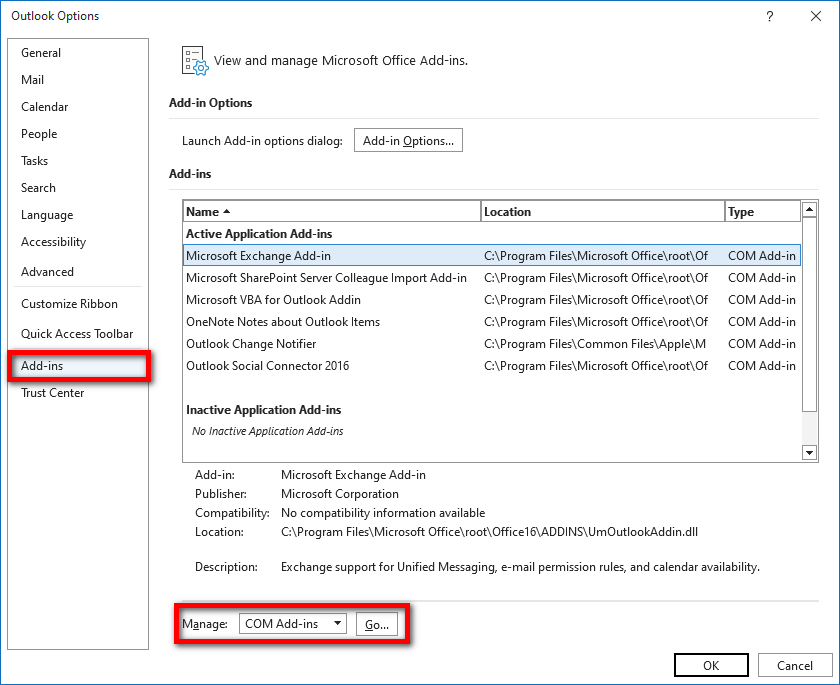Image resolution: width=840 pixels, height=685 pixels.
Task: Select Outlook Change Notifier add-in row
Action: coord(251,344)
